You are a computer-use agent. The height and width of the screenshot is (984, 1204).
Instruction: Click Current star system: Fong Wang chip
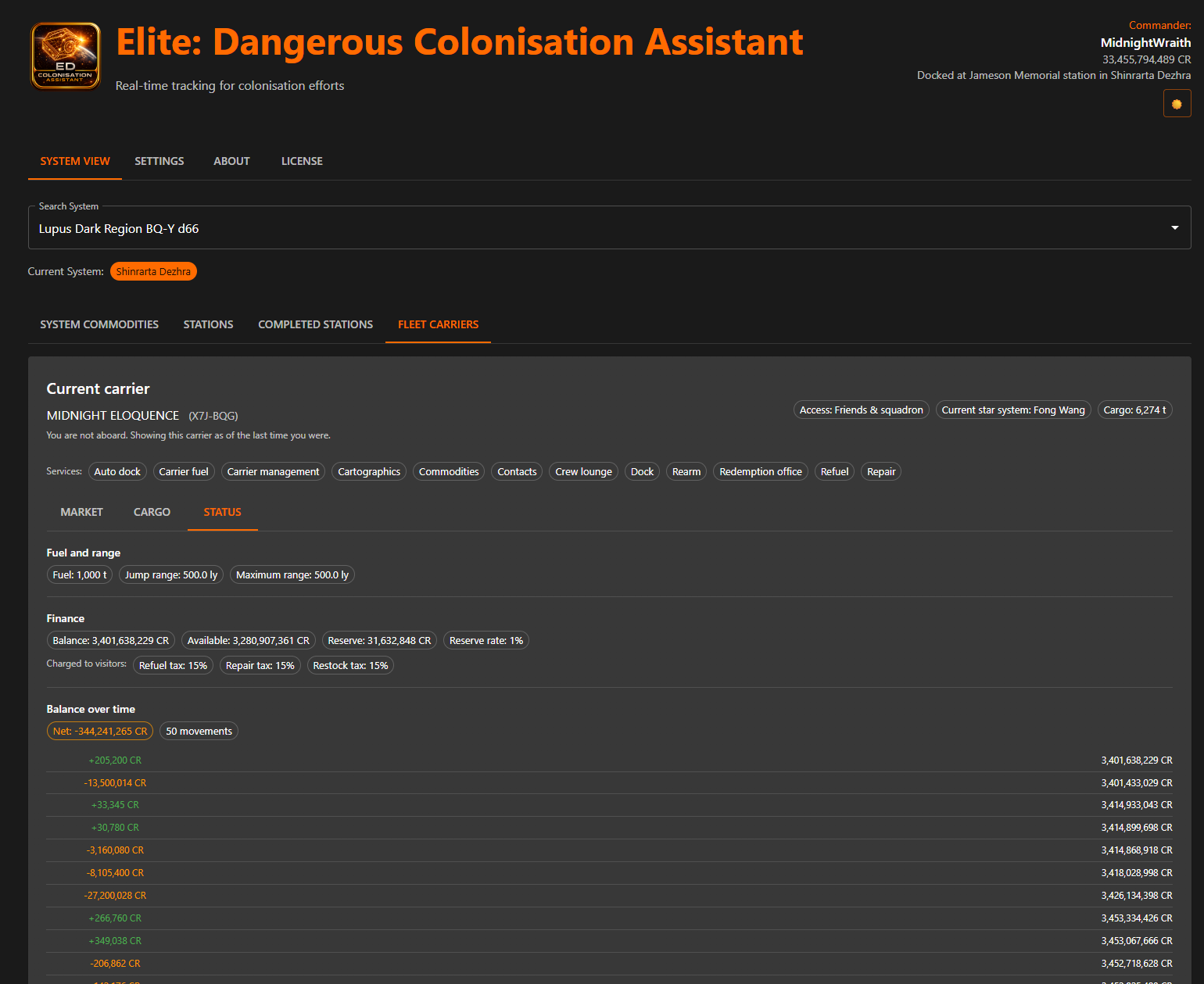pyautogui.click(x=1013, y=410)
